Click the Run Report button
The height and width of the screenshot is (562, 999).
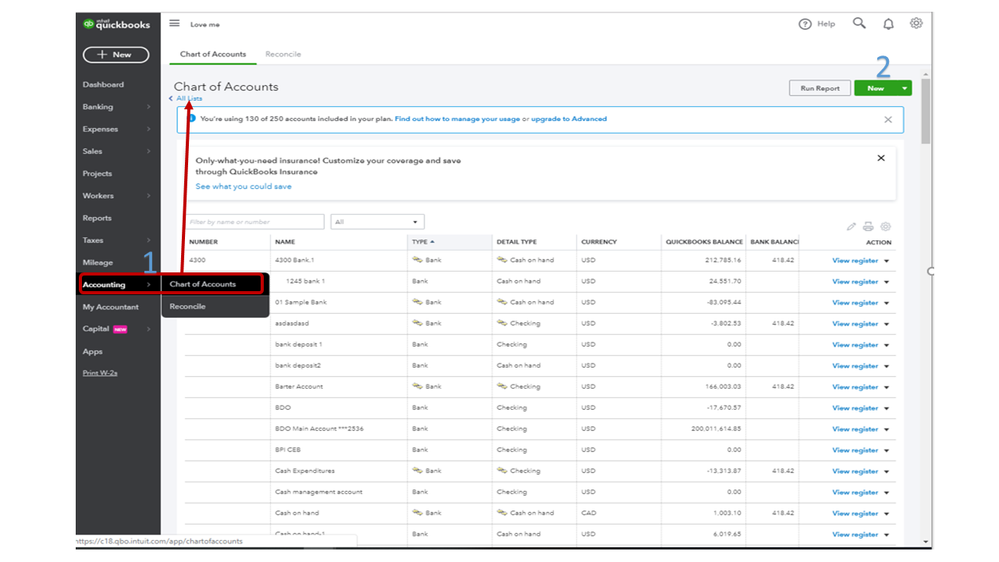click(819, 88)
